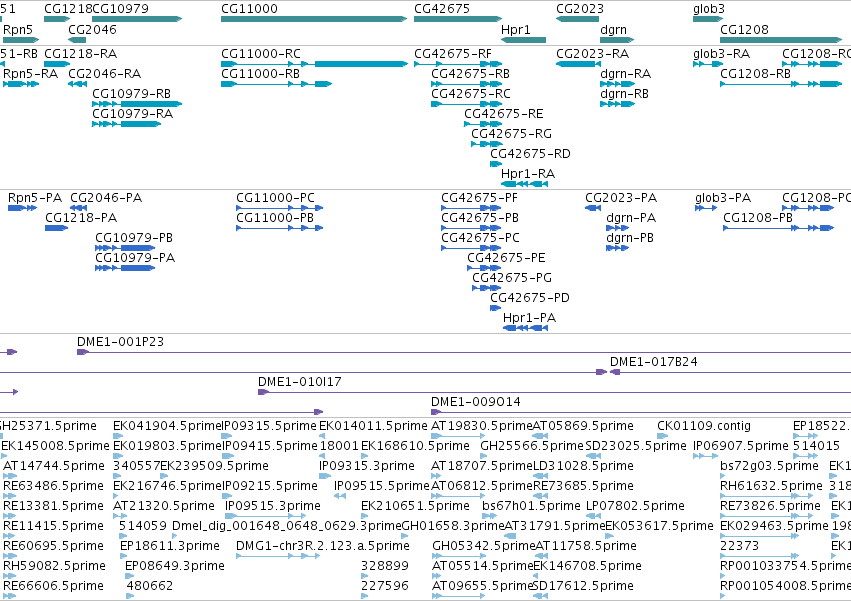Click protein CG2046-PA label

click(x=106, y=198)
